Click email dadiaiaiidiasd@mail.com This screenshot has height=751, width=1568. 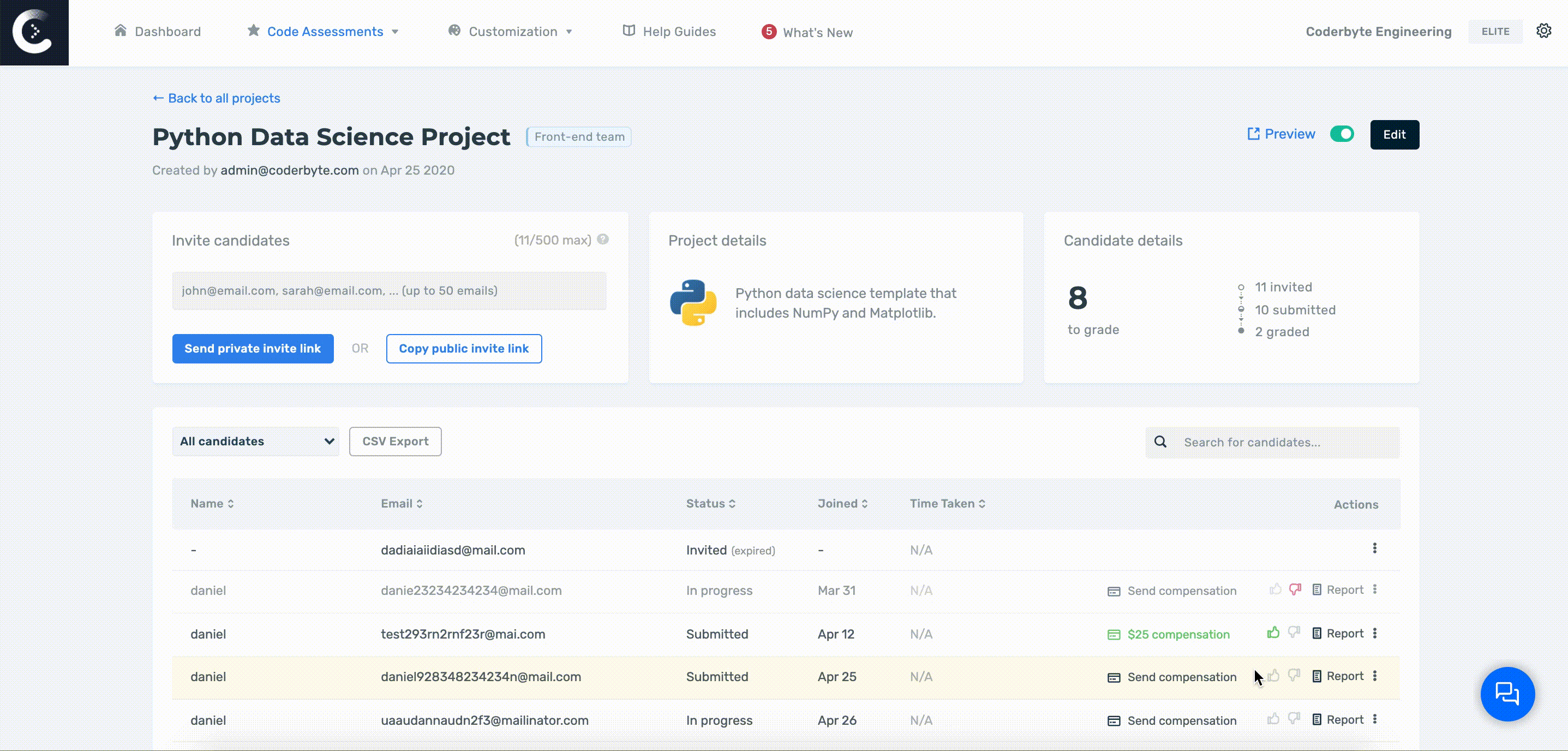point(453,550)
